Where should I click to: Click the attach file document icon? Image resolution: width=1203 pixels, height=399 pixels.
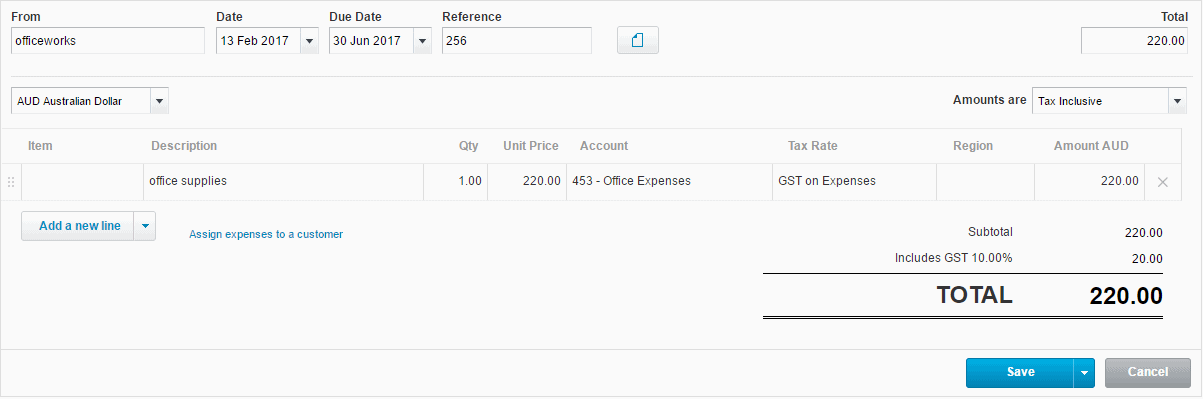point(638,41)
